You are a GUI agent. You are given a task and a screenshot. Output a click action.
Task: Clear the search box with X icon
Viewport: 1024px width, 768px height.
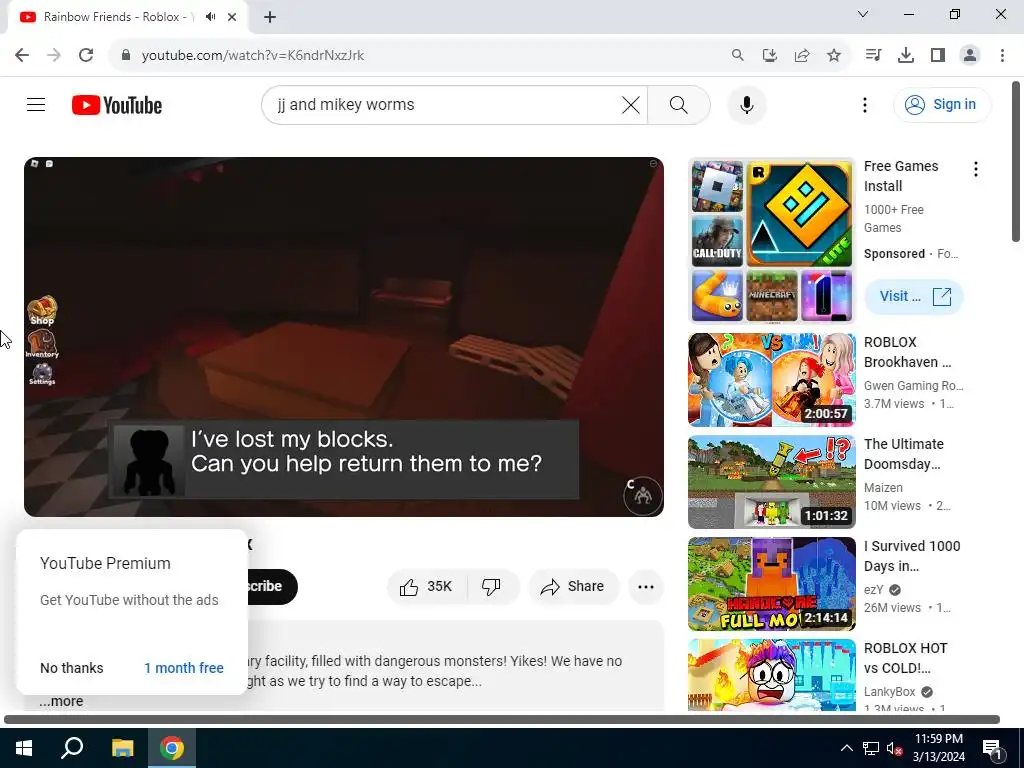(x=630, y=104)
